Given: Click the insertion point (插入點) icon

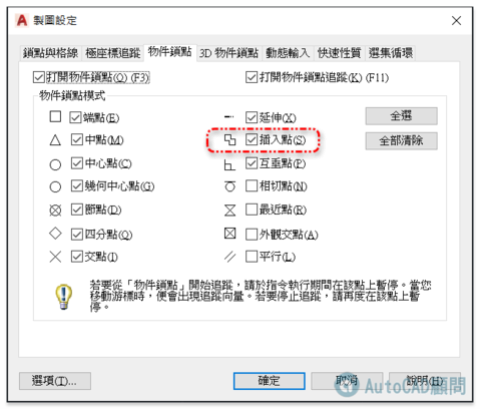Looking at the screenshot, I should pos(230,140).
